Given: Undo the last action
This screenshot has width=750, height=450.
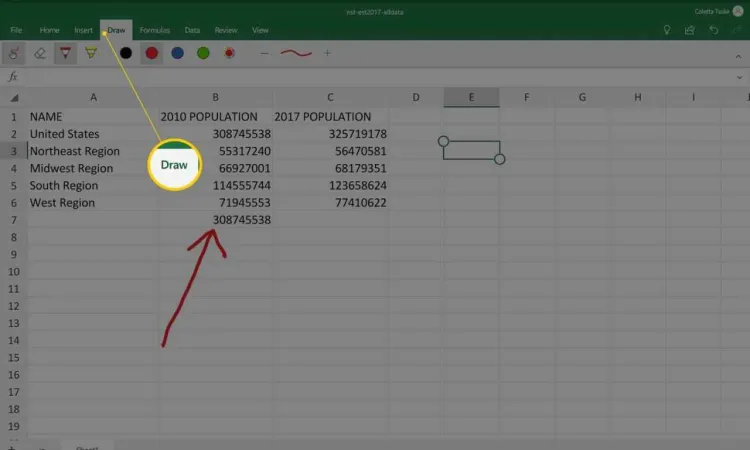Looking at the screenshot, I should coord(714,30).
